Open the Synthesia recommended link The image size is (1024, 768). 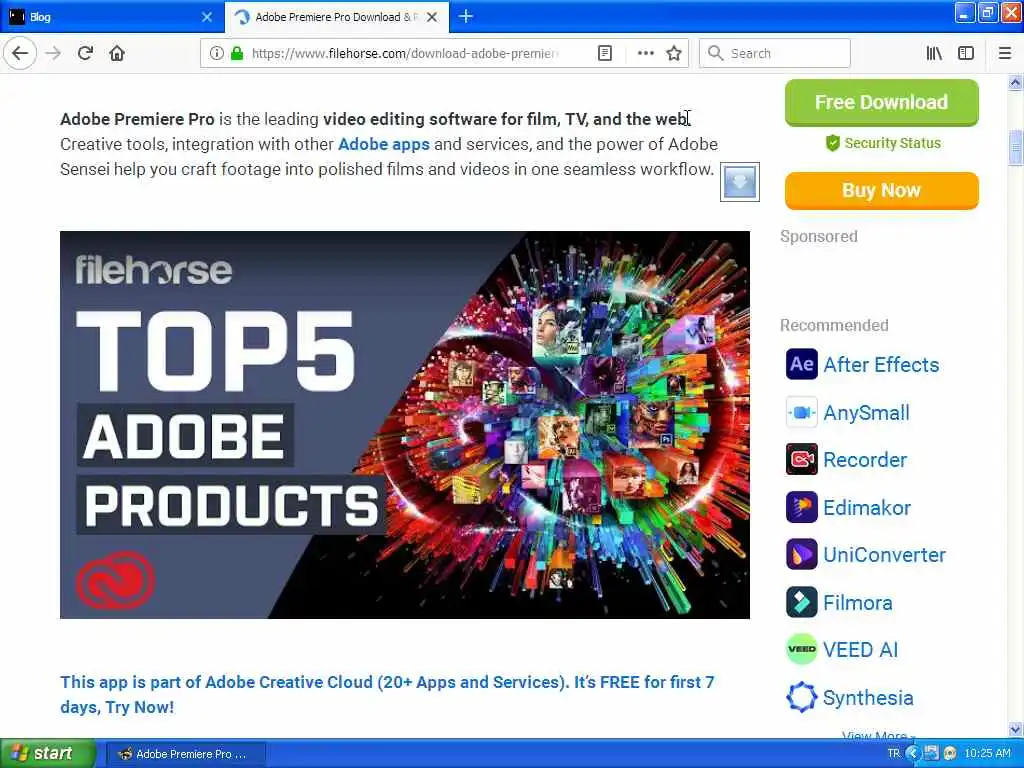[868, 697]
